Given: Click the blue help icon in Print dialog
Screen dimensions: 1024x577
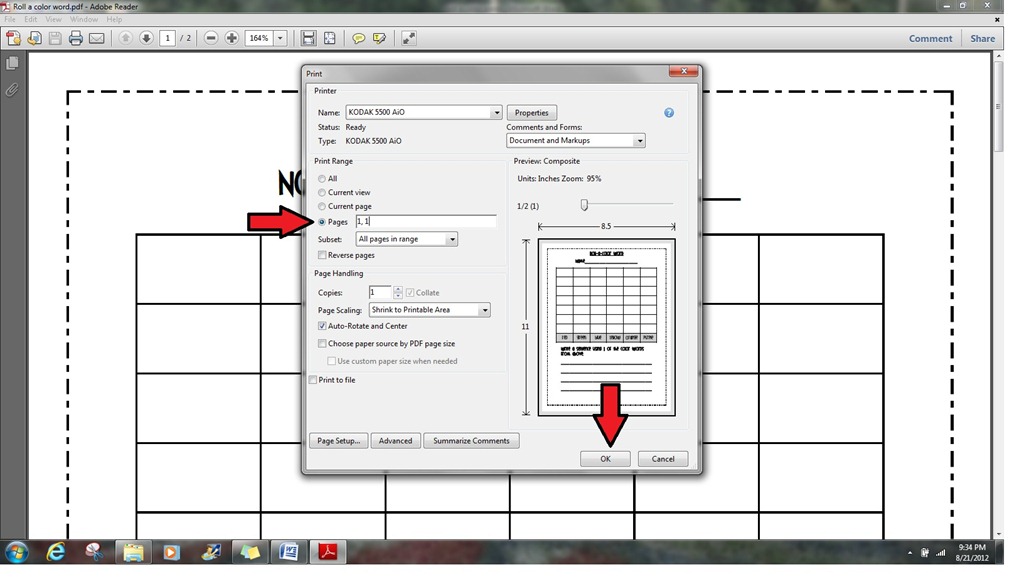Looking at the screenshot, I should coord(669,113).
